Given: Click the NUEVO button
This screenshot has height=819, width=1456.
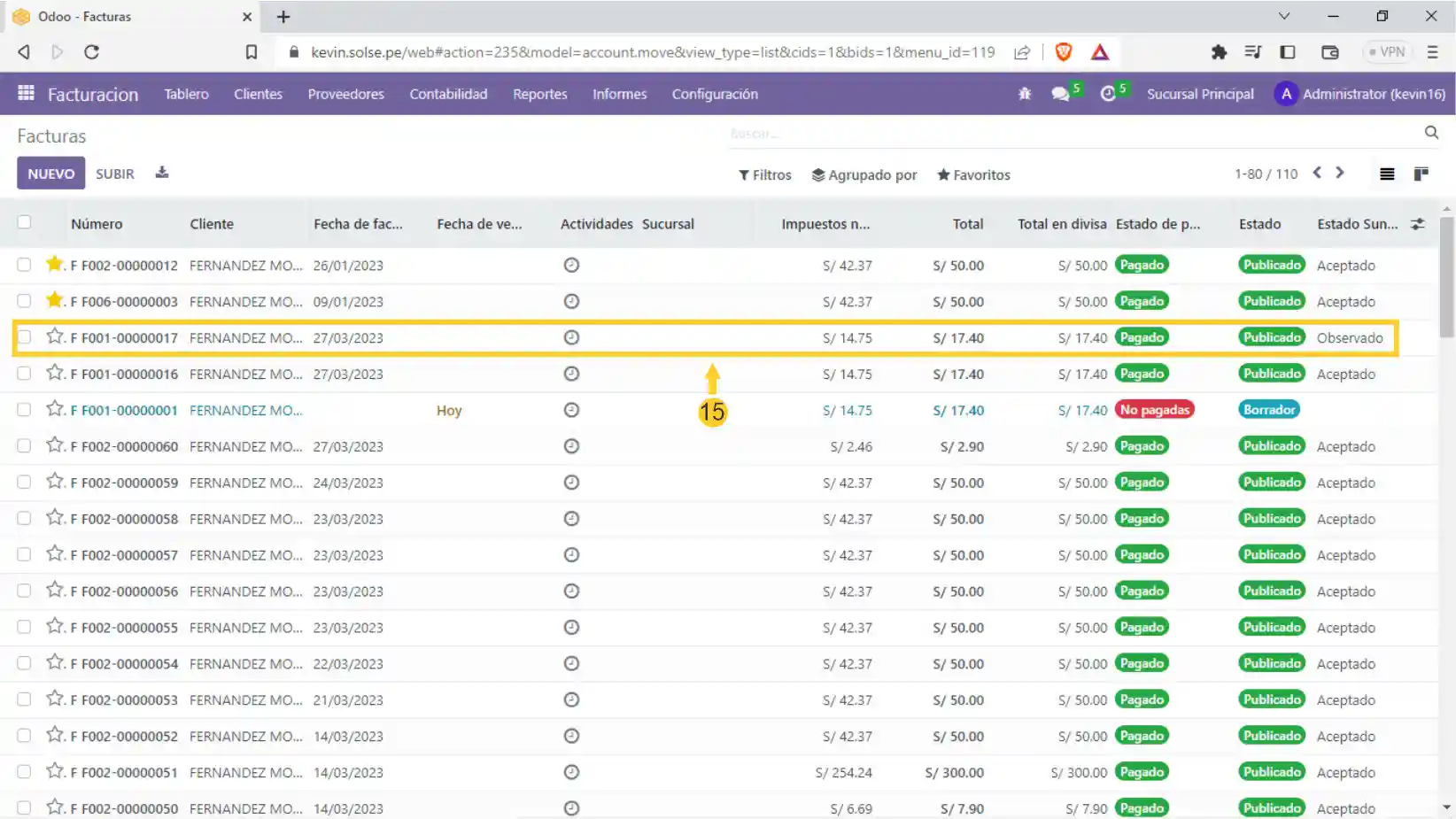Looking at the screenshot, I should (x=50, y=174).
